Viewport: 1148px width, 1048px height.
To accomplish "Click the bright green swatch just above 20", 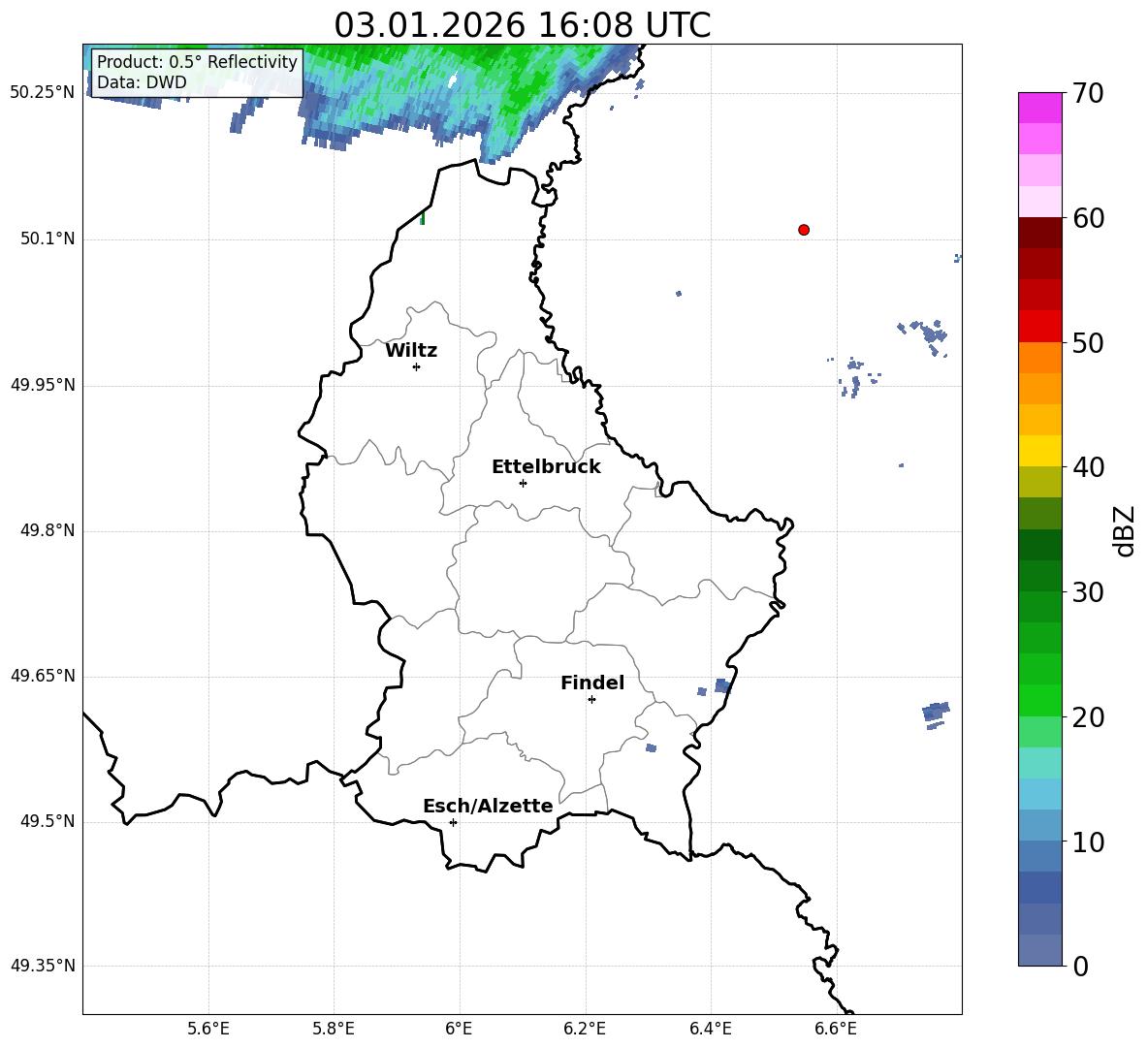I will pyautogui.click(x=1039, y=701).
